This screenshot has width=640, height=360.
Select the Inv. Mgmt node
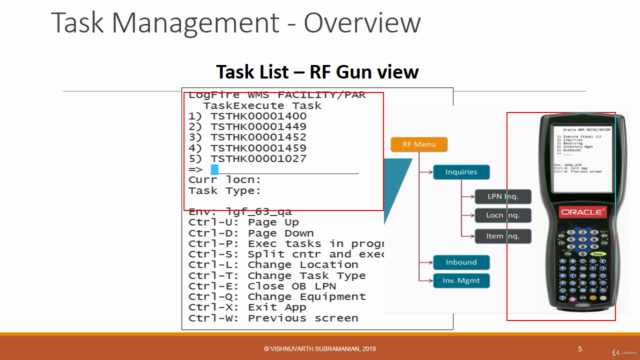(461, 281)
